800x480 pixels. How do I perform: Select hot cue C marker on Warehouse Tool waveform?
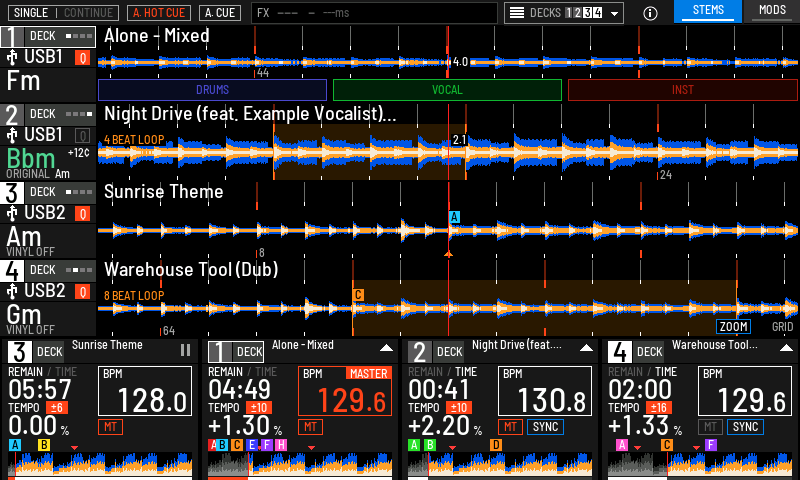[x=358, y=295]
